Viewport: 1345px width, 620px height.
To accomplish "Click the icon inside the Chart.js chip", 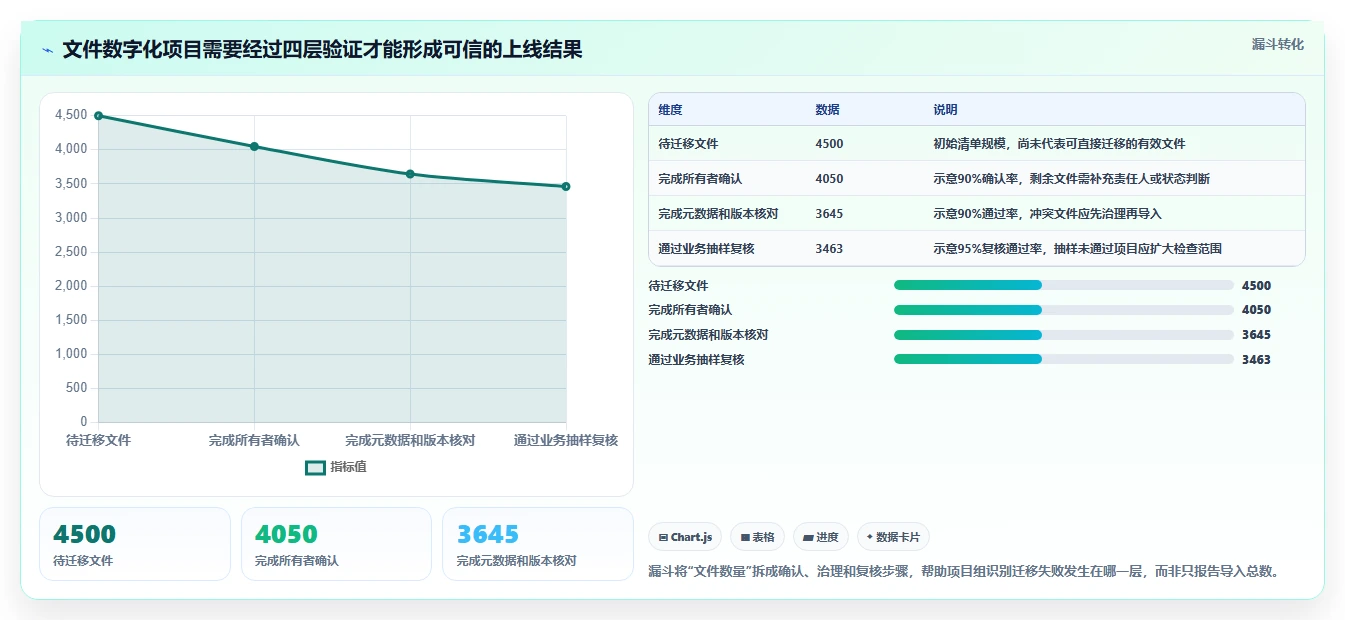I will [x=663, y=537].
